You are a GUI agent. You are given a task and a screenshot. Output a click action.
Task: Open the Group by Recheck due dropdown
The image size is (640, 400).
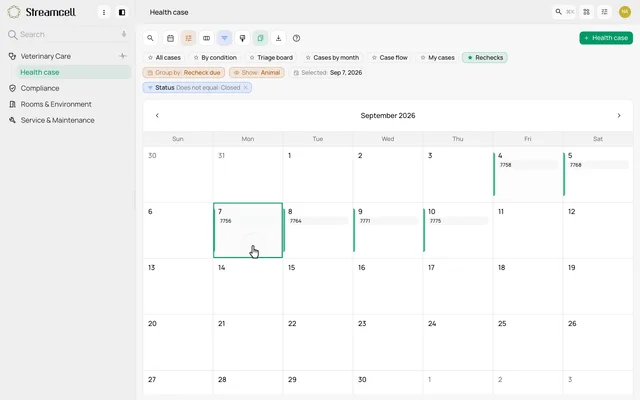(184, 73)
